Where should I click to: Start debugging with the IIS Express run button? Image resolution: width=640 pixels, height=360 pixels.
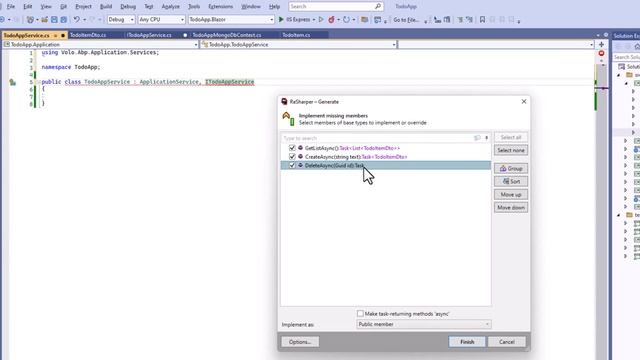[294, 19]
